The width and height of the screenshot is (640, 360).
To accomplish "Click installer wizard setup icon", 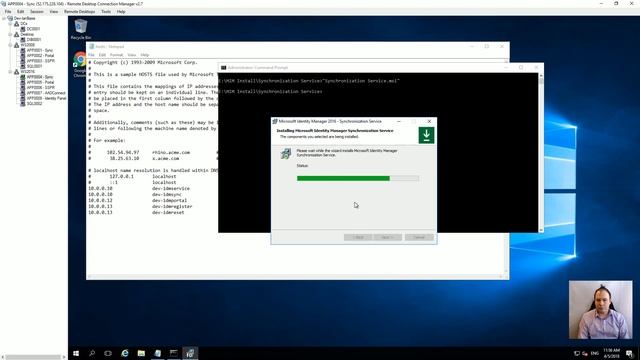I will click(x=286, y=153).
